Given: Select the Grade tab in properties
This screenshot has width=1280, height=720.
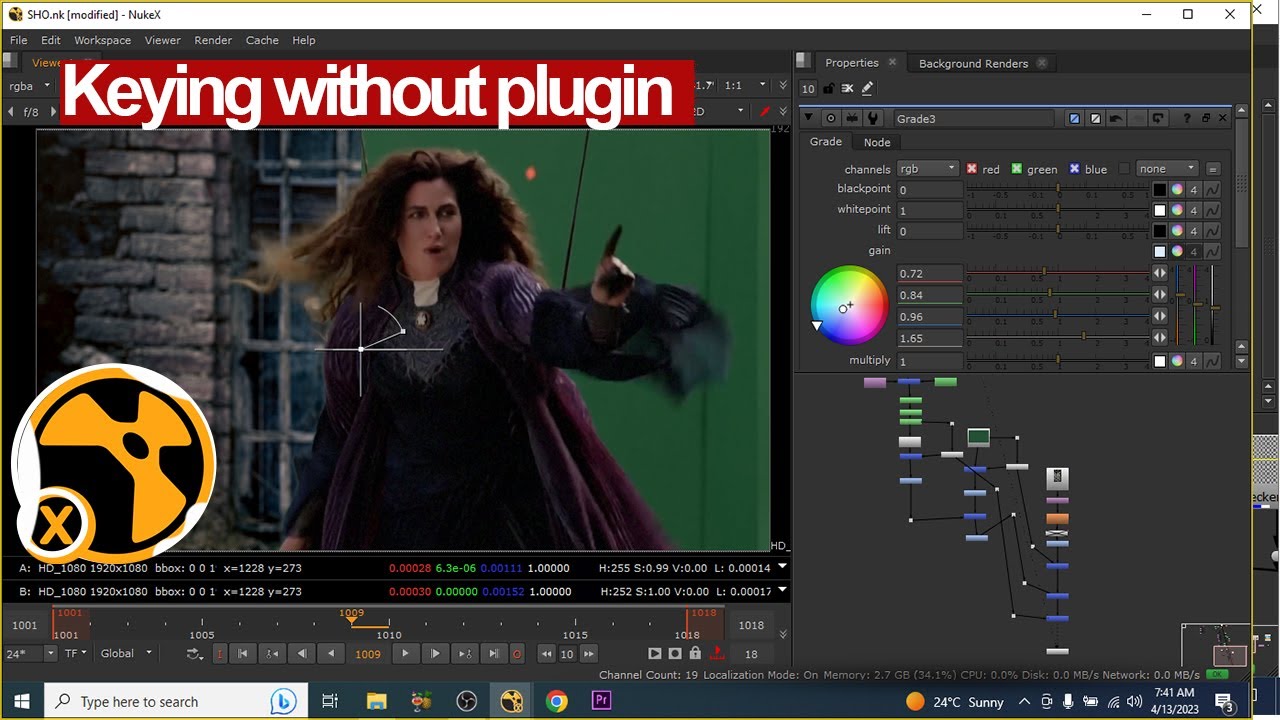Looking at the screenshot, I should click(x=826, y=141).
